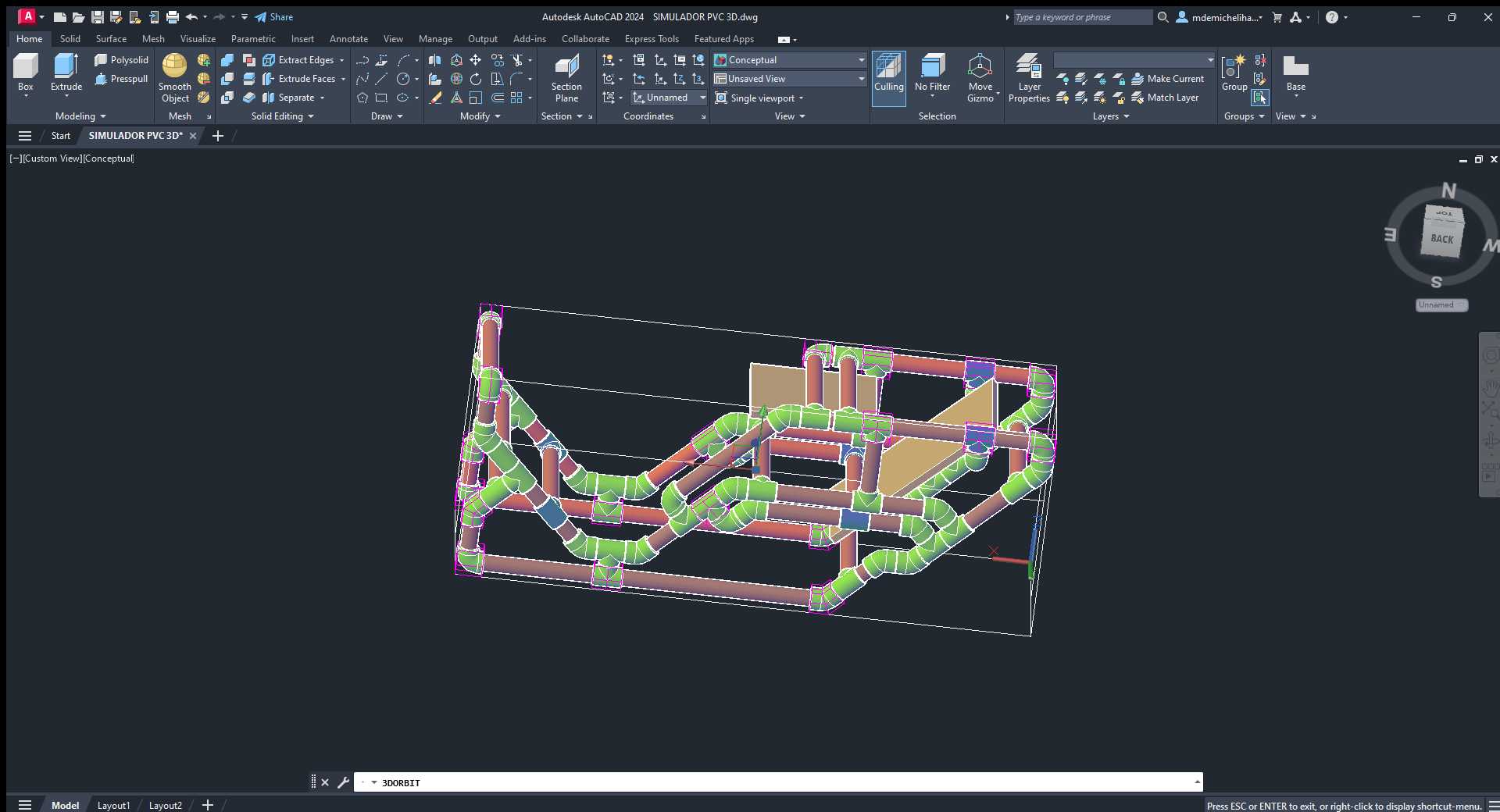
Task: Open the Layout1 tab
Action: pyautogui.click(x=113, y=805)
